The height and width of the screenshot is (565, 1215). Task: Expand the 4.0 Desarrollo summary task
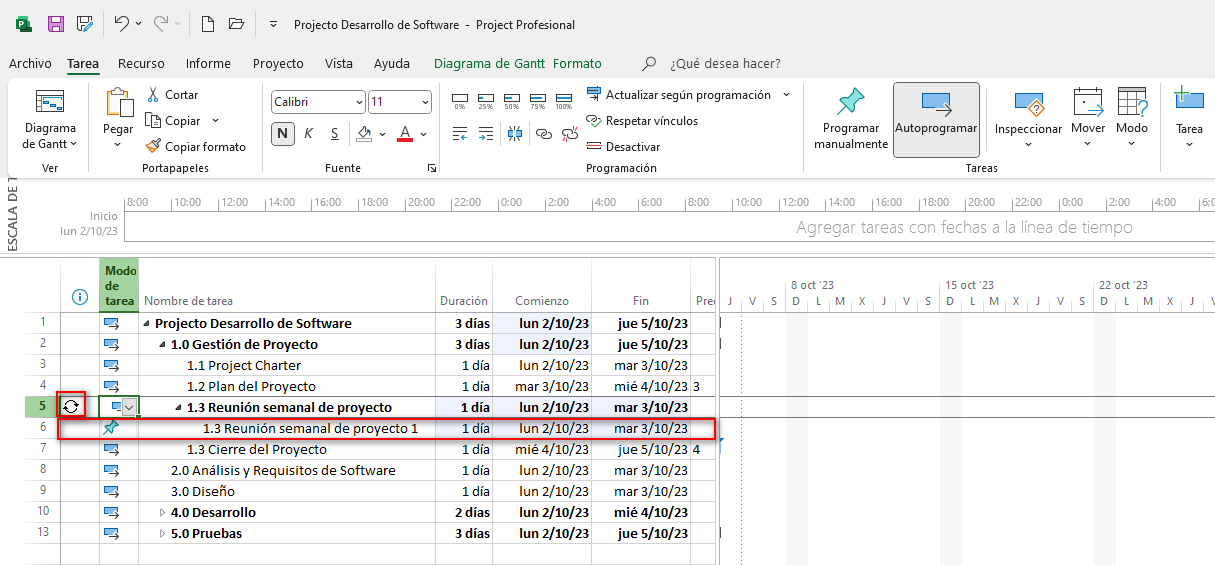point(163,512)
